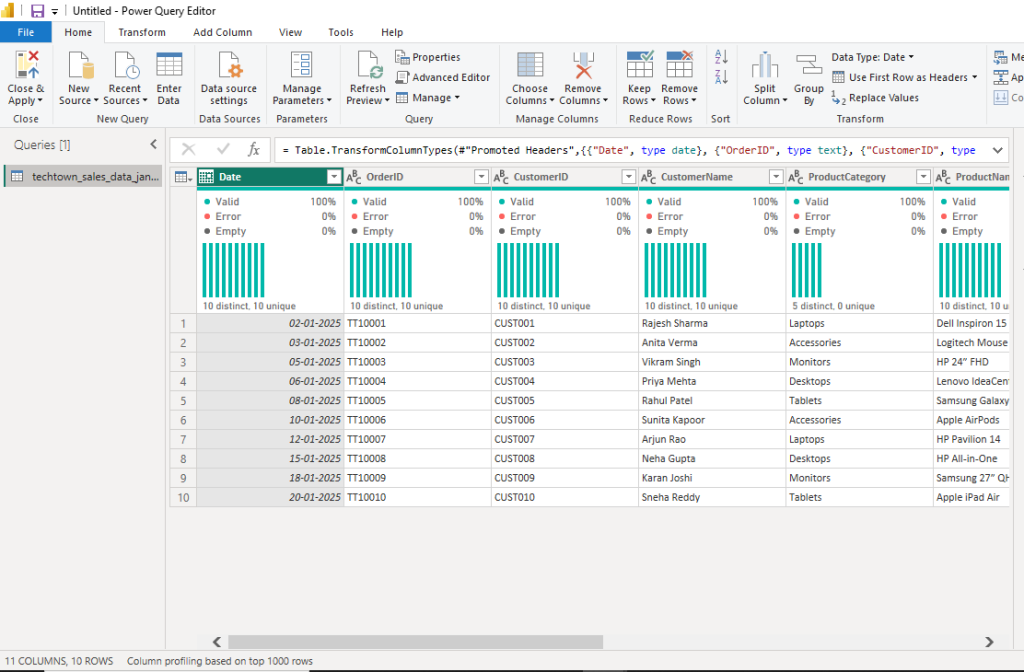Click the Choose Columns icon
The width and height of the screenshot is (1024, 672).
(x=530, y=66)
